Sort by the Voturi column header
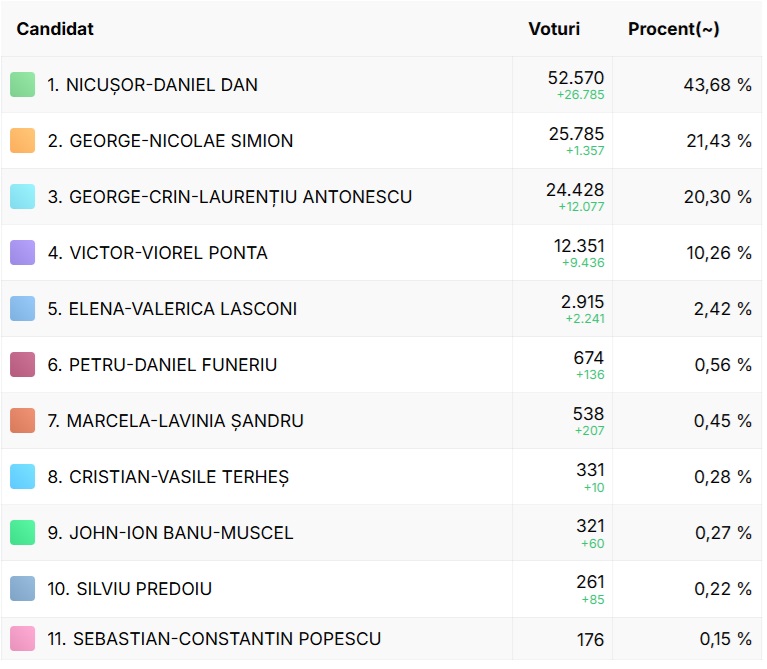 553,29
